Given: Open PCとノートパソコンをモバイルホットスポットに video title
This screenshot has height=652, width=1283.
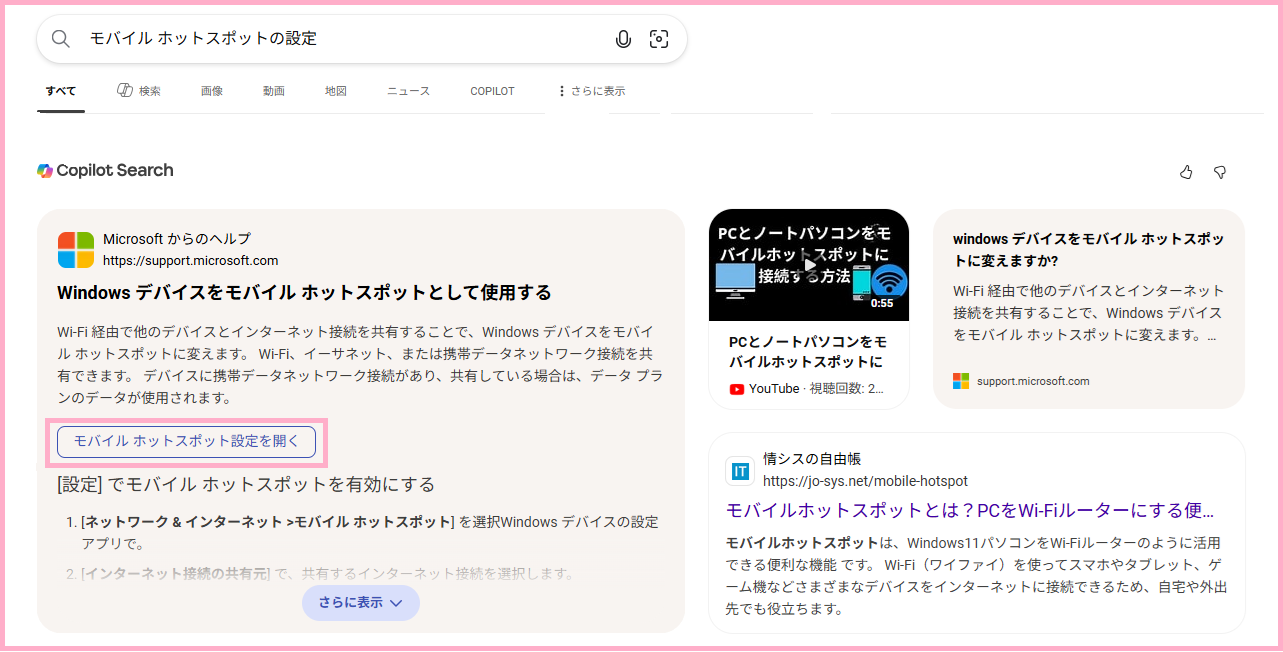Looking at the screenshot, I should [808, 351].
